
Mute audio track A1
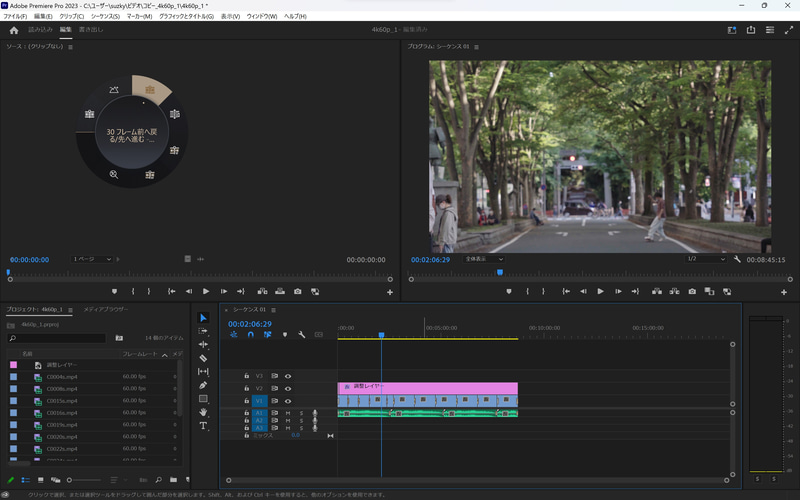[288, 412]
